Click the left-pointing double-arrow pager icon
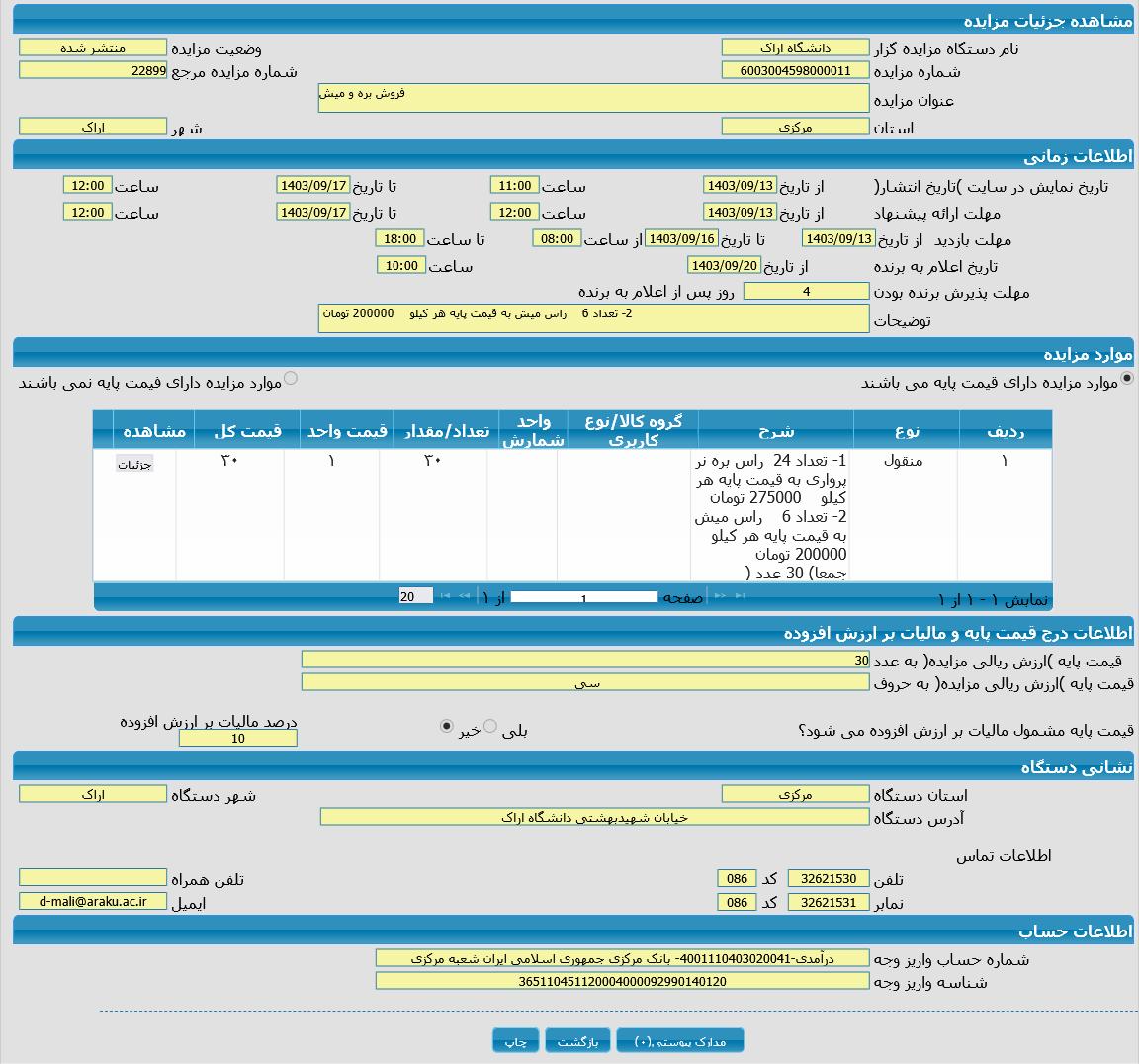This screenshot has height=1064, width=1139. click(x=464, y=596)
